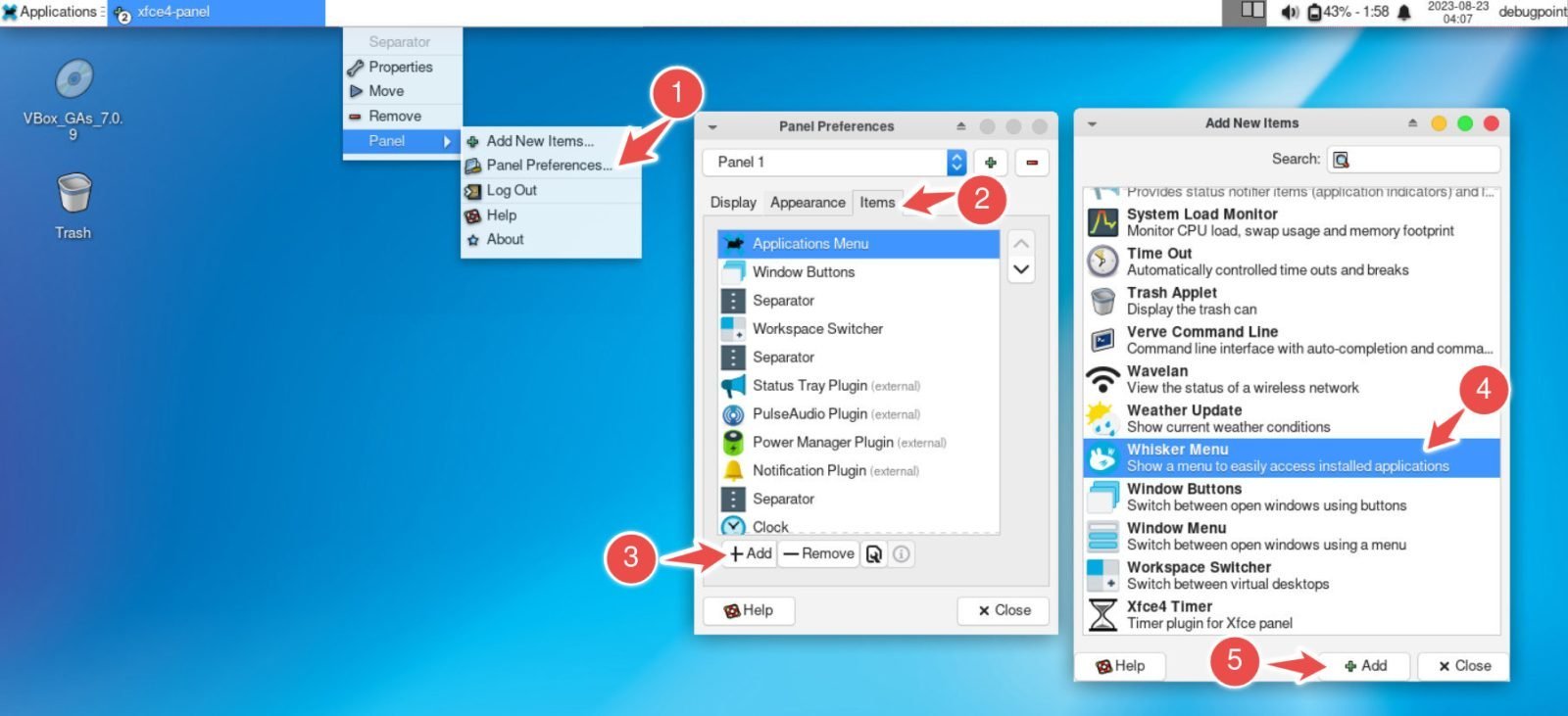
Task: Open the notification bell tray icon
Action: 1404,12
